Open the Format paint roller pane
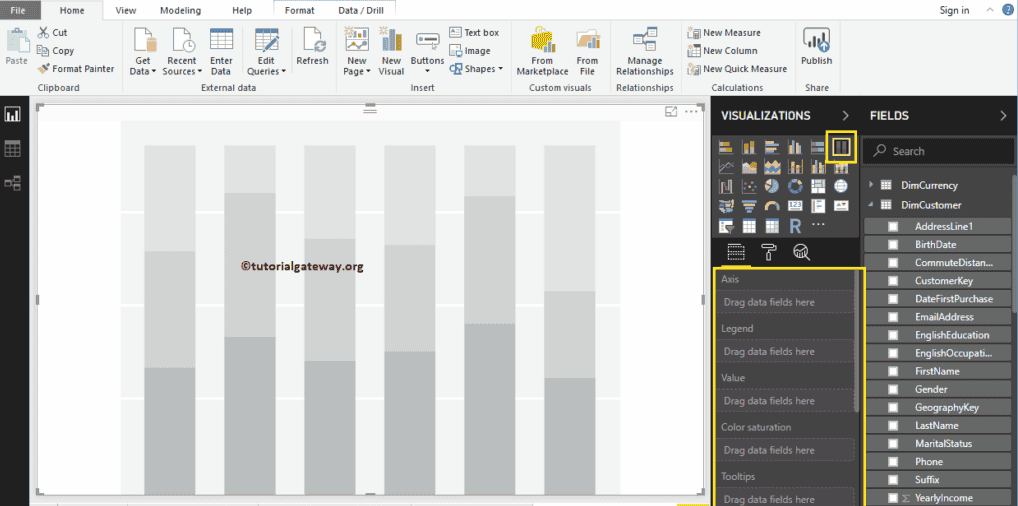Viewport: 1018px width, 506px height. (x=769, y=252)
